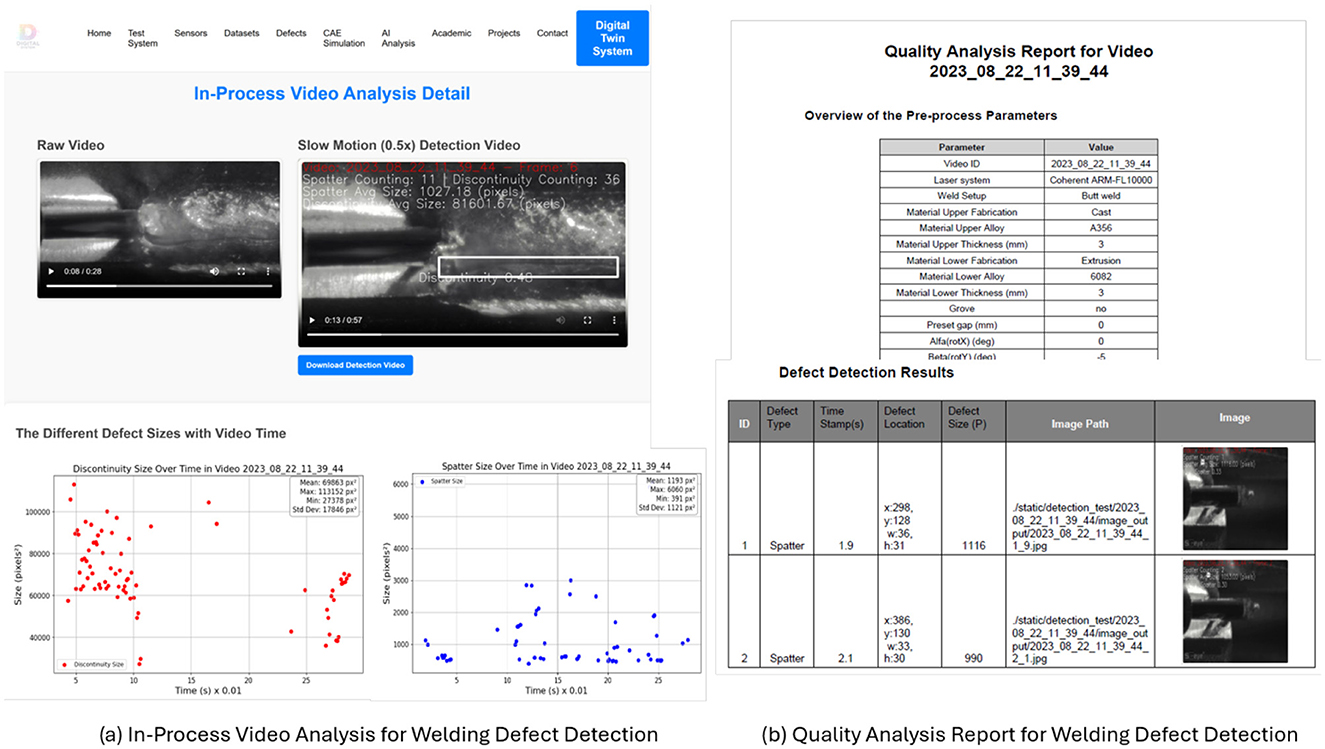
Task: Enter fullscreen on the Raw Video
Action: [241, 272]
